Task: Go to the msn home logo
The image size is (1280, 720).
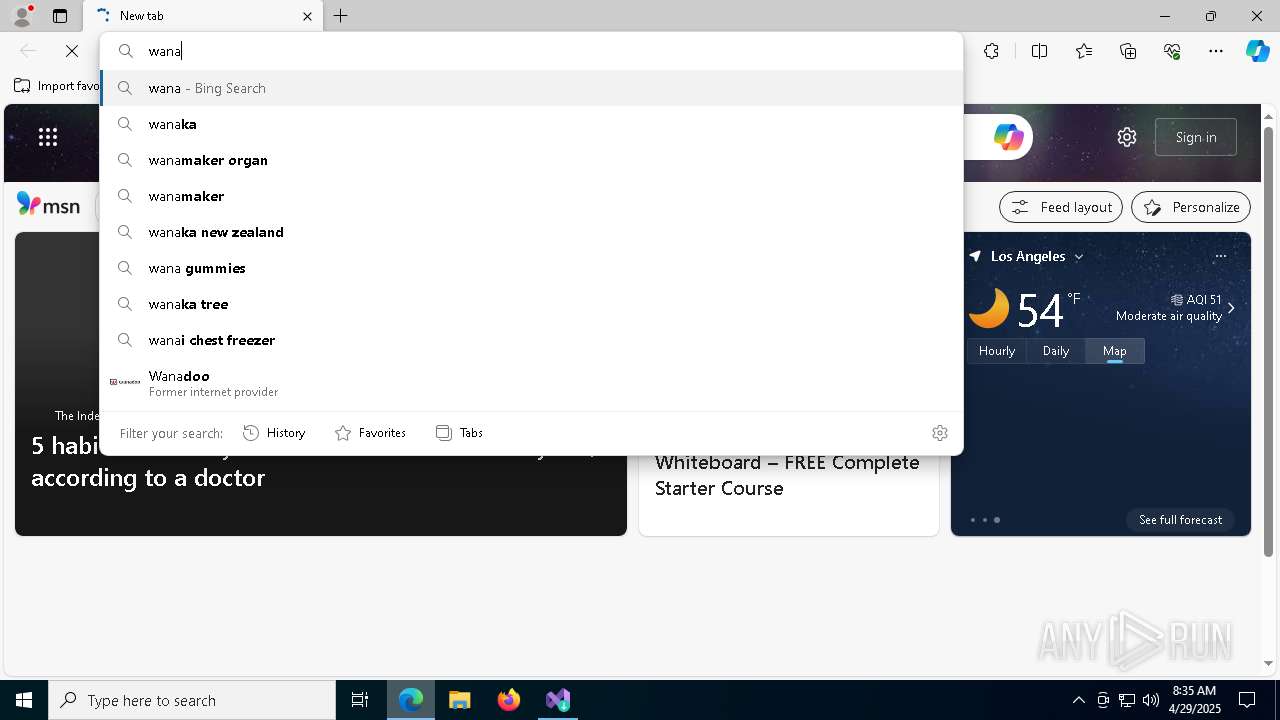Action: tap(48, 205)
